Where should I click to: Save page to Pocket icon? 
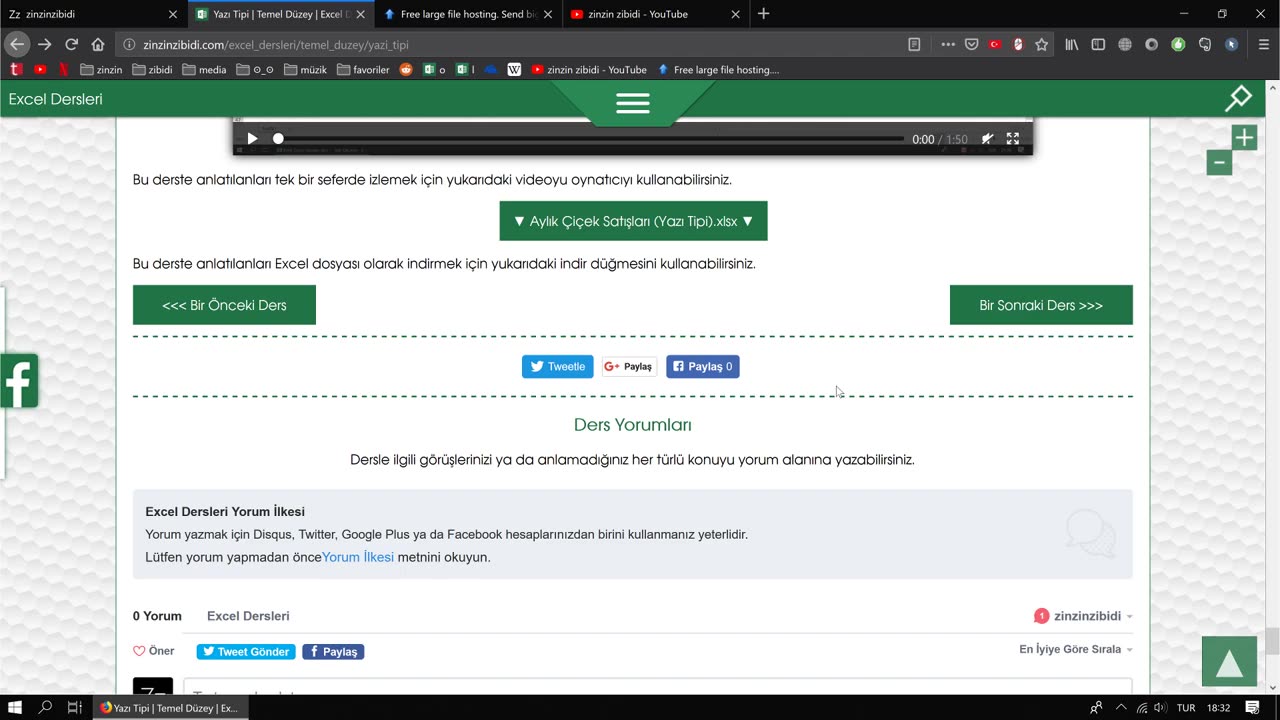point(971,44)
